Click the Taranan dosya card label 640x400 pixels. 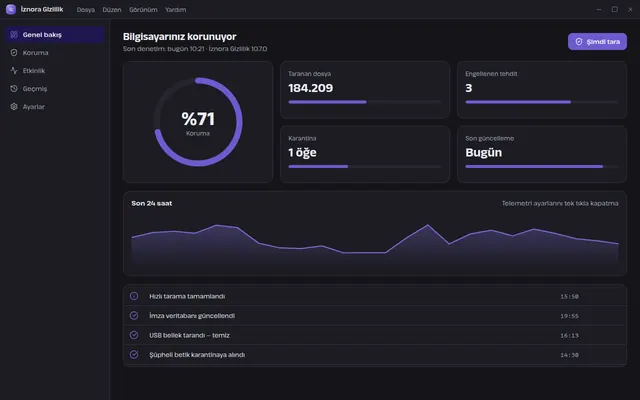pos(309,74)
